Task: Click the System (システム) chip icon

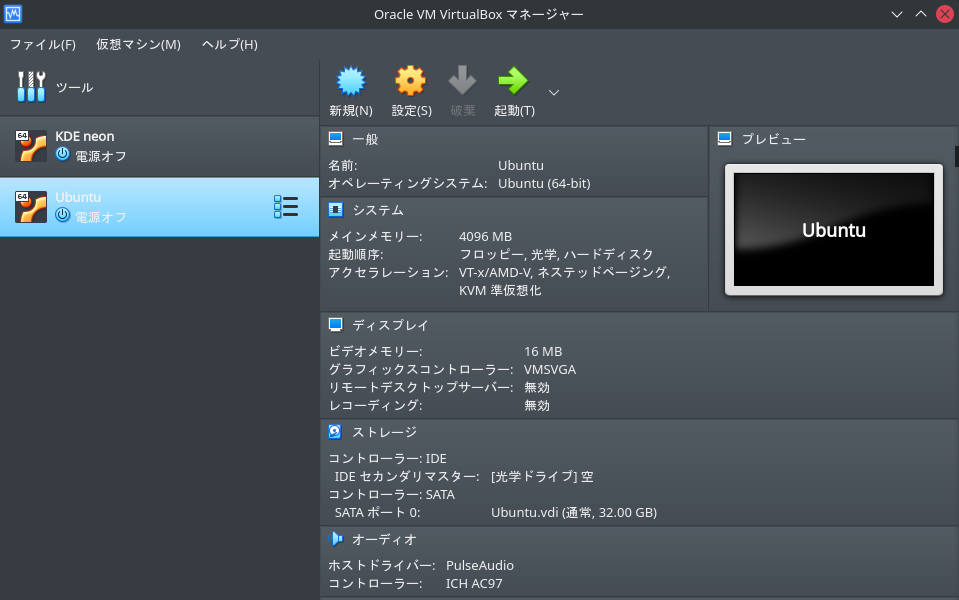Action: point(336,210)
